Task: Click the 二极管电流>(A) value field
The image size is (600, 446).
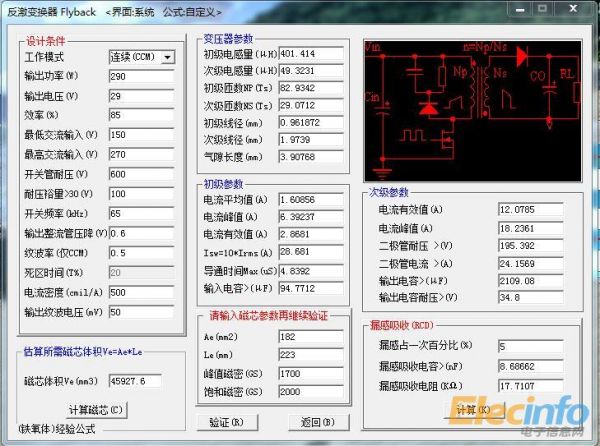Action: pyautogui.click(x=531, y=264)
